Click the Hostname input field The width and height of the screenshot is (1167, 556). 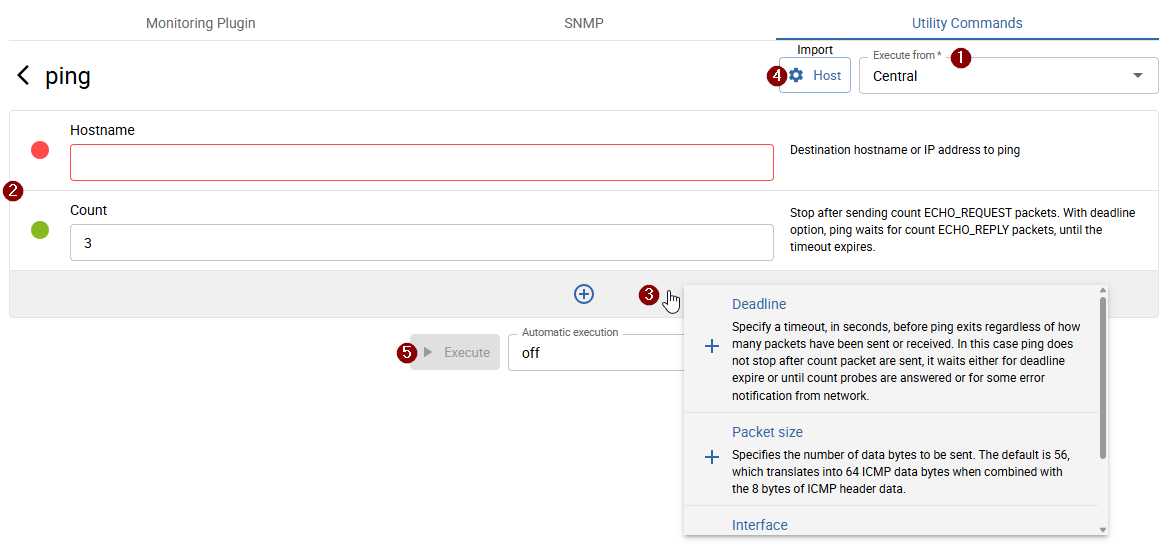point(421,163)
